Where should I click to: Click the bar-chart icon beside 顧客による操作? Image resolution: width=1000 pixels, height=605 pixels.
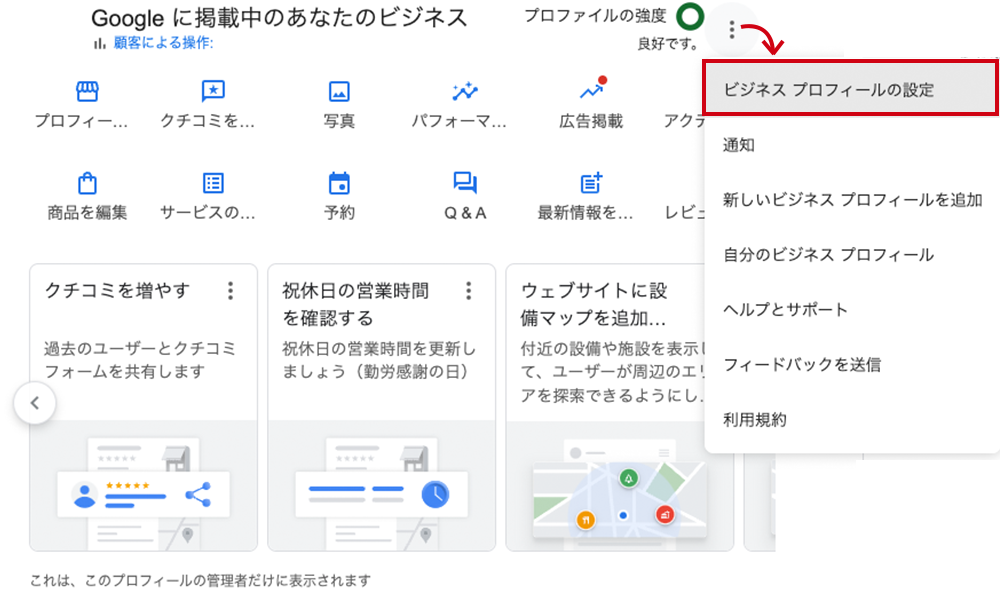pyautogui.click(x=99, y=43)
